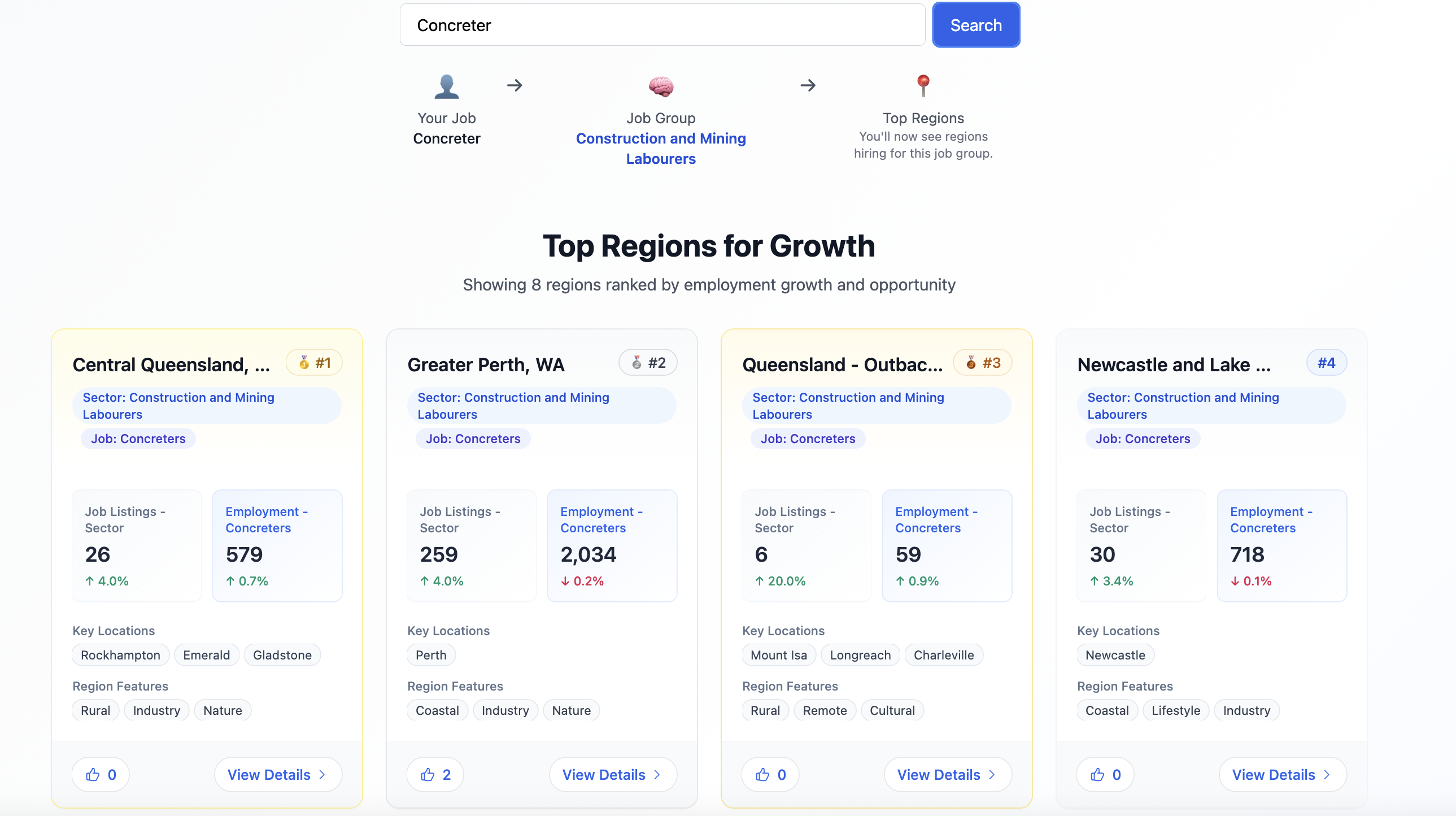Open View Details for Greater Perth
This screenshot has width=1456, height=816.
pyautogui.click(x=612, y=774)
